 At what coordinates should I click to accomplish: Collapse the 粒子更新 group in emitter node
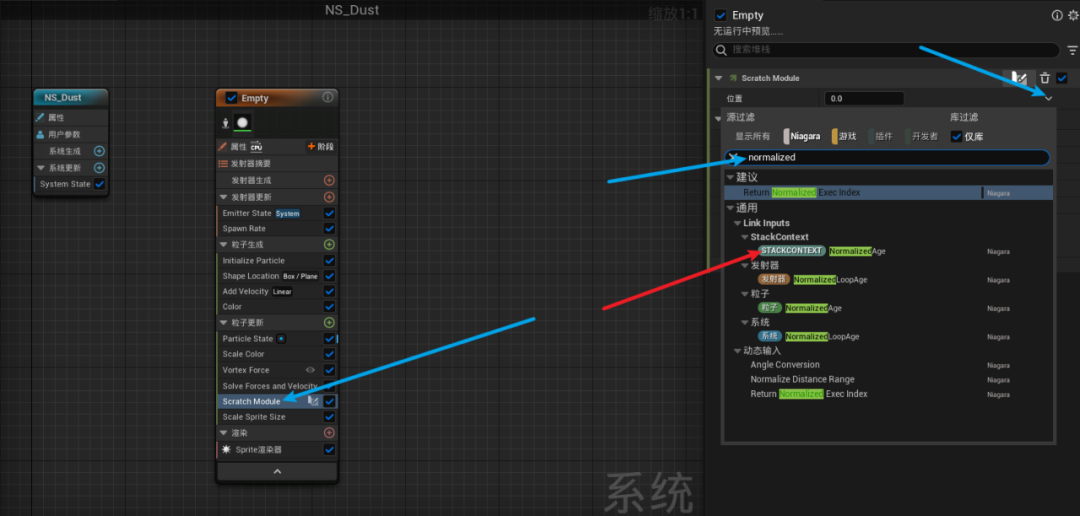(x=224, y=322)
